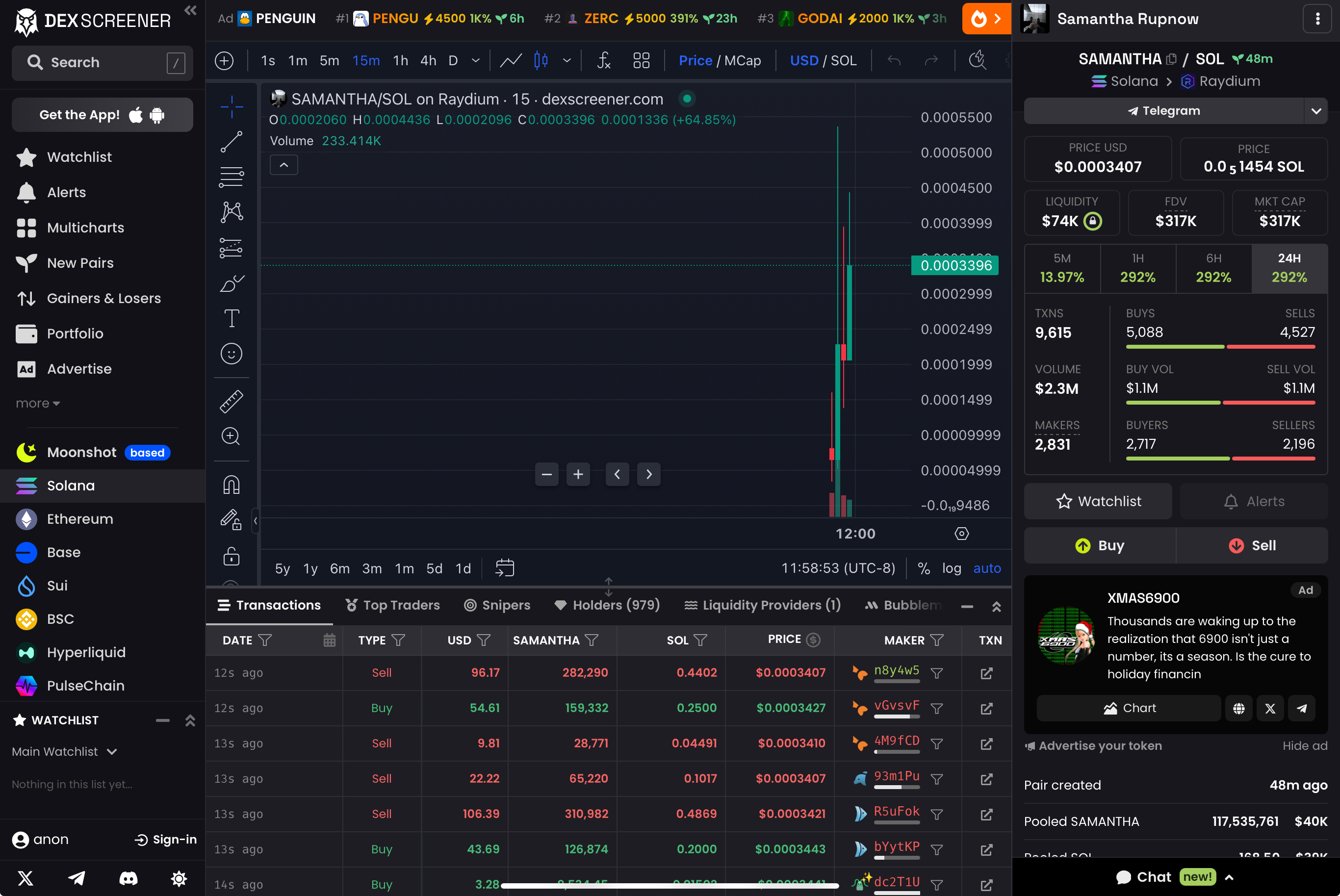Click Sign-in link
1340x896 pixels.
[x=166, y=840]
